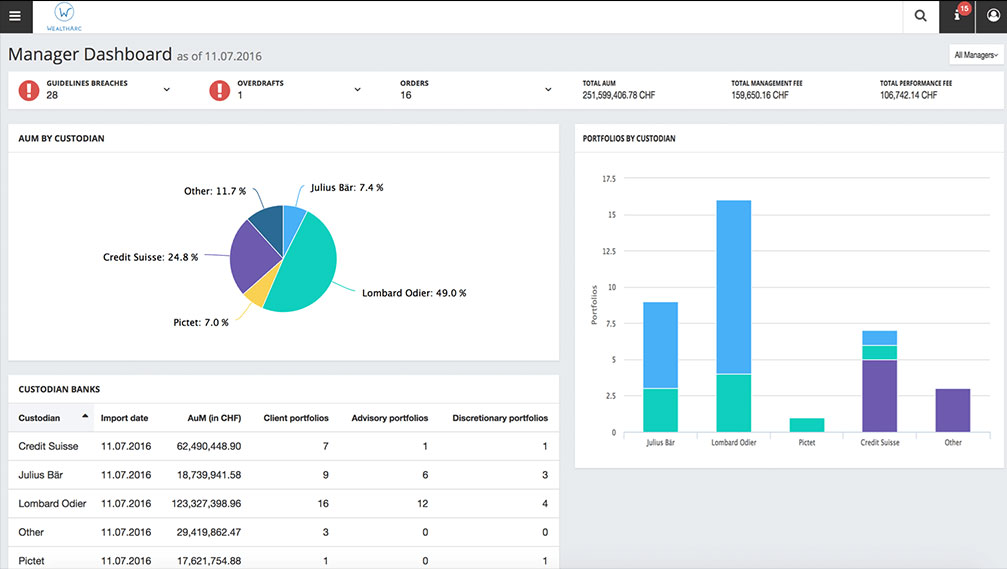Open the user profile icon
Image resolution: width=1007 pixels, height=569 pixels.
click(990, 16)
